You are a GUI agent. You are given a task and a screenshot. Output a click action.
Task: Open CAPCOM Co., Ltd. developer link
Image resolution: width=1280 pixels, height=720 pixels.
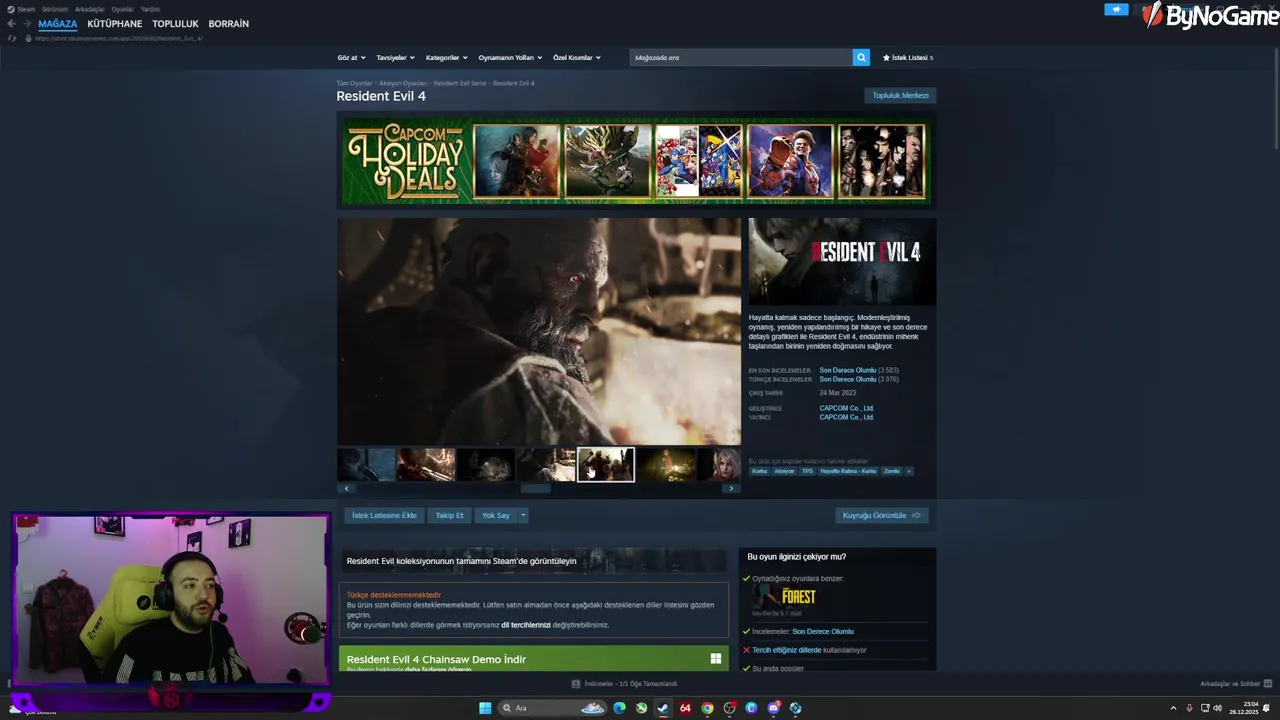tap(846, 408)
